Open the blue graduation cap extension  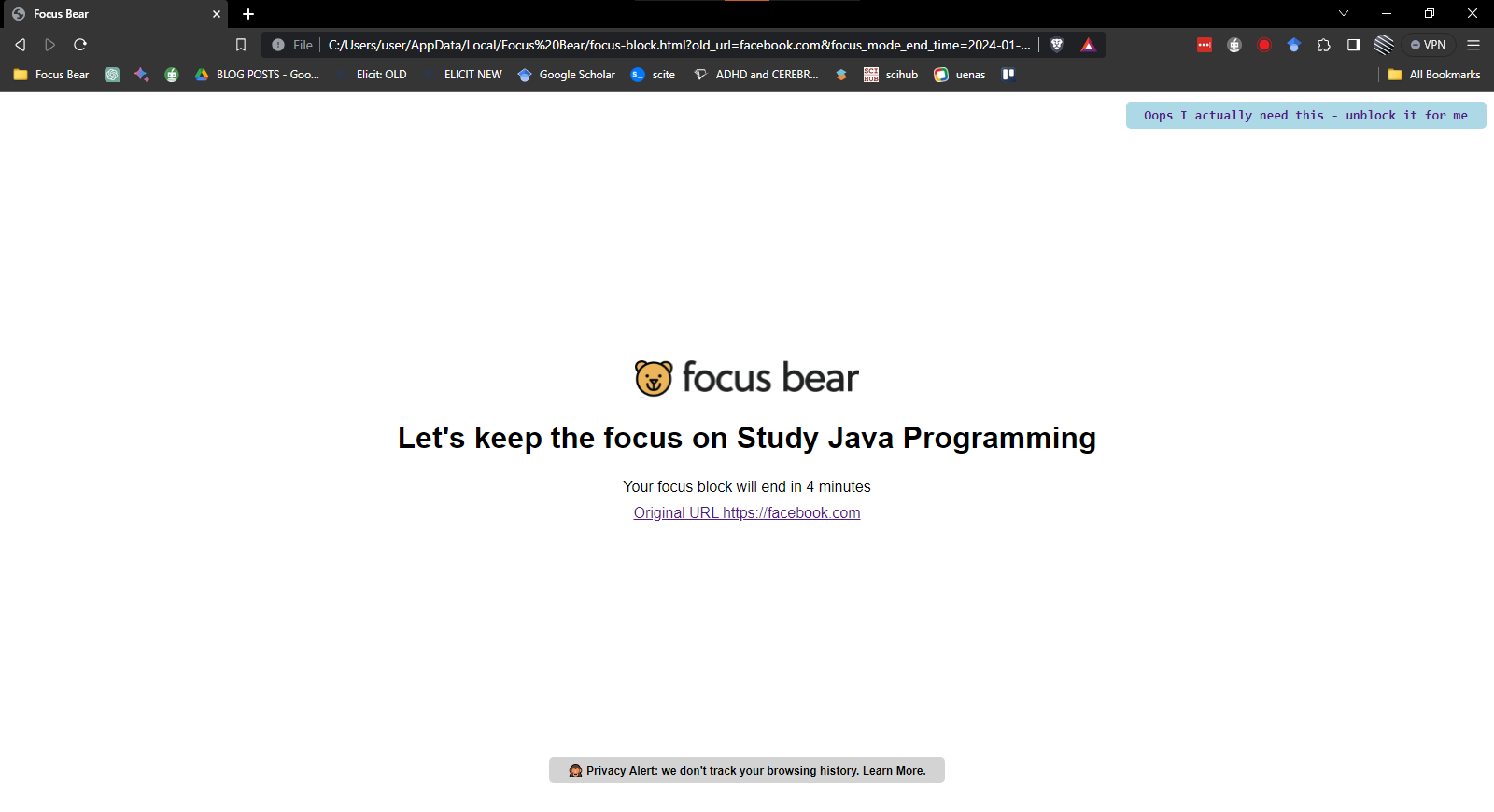coord(1294,45)
